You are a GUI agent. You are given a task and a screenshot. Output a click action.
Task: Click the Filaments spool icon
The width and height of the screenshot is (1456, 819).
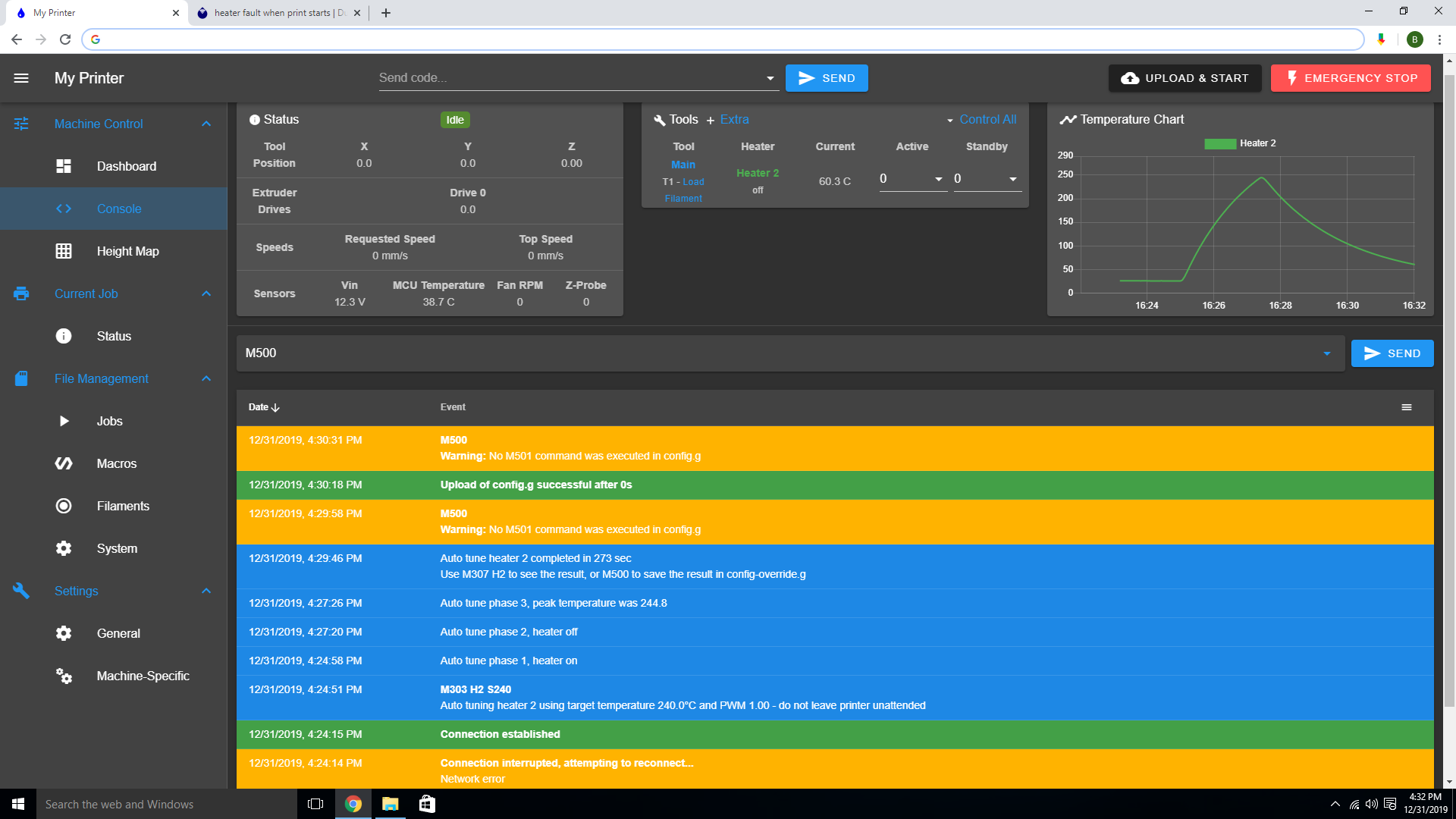point(64,506)
